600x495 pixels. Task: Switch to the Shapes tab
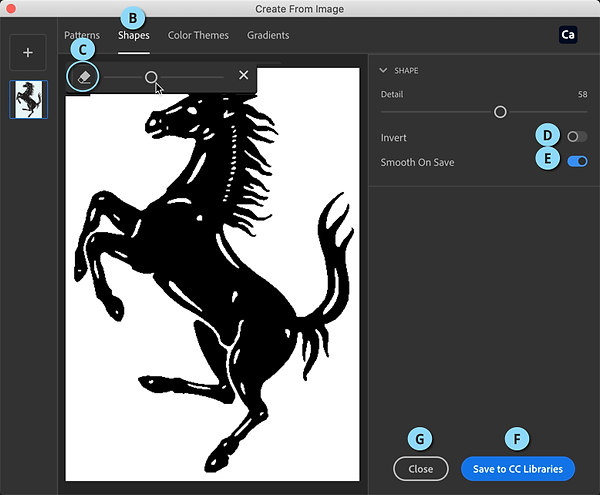pyautogui.click(x=134, y=35)
